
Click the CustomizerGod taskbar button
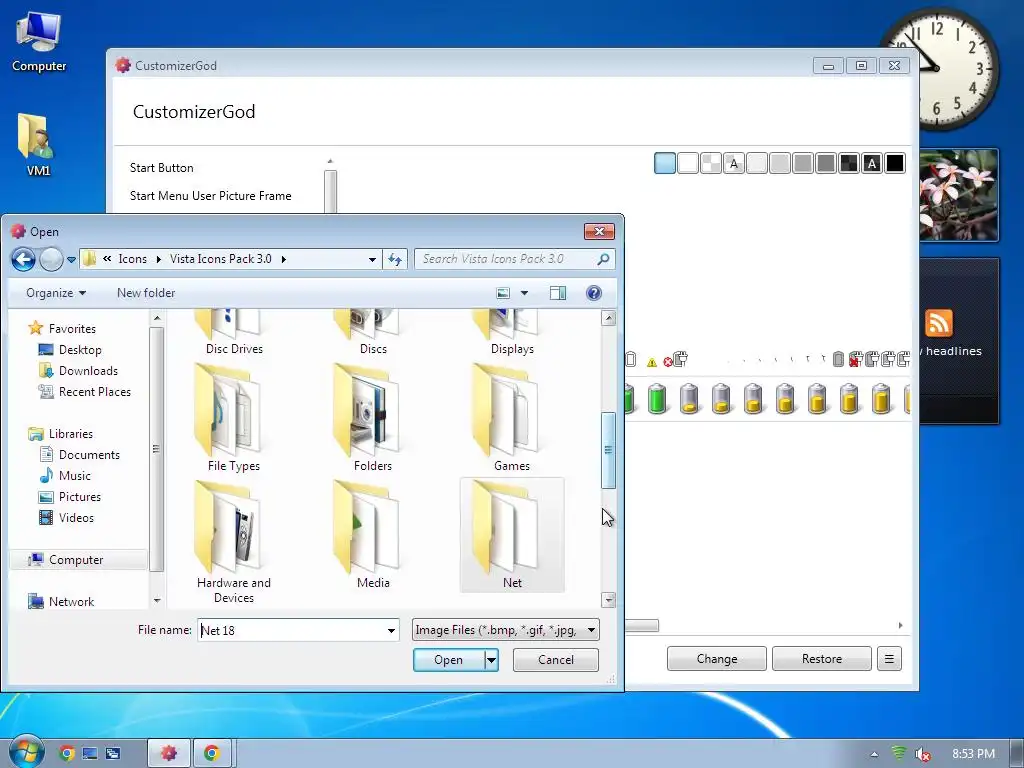coord(168,753)
